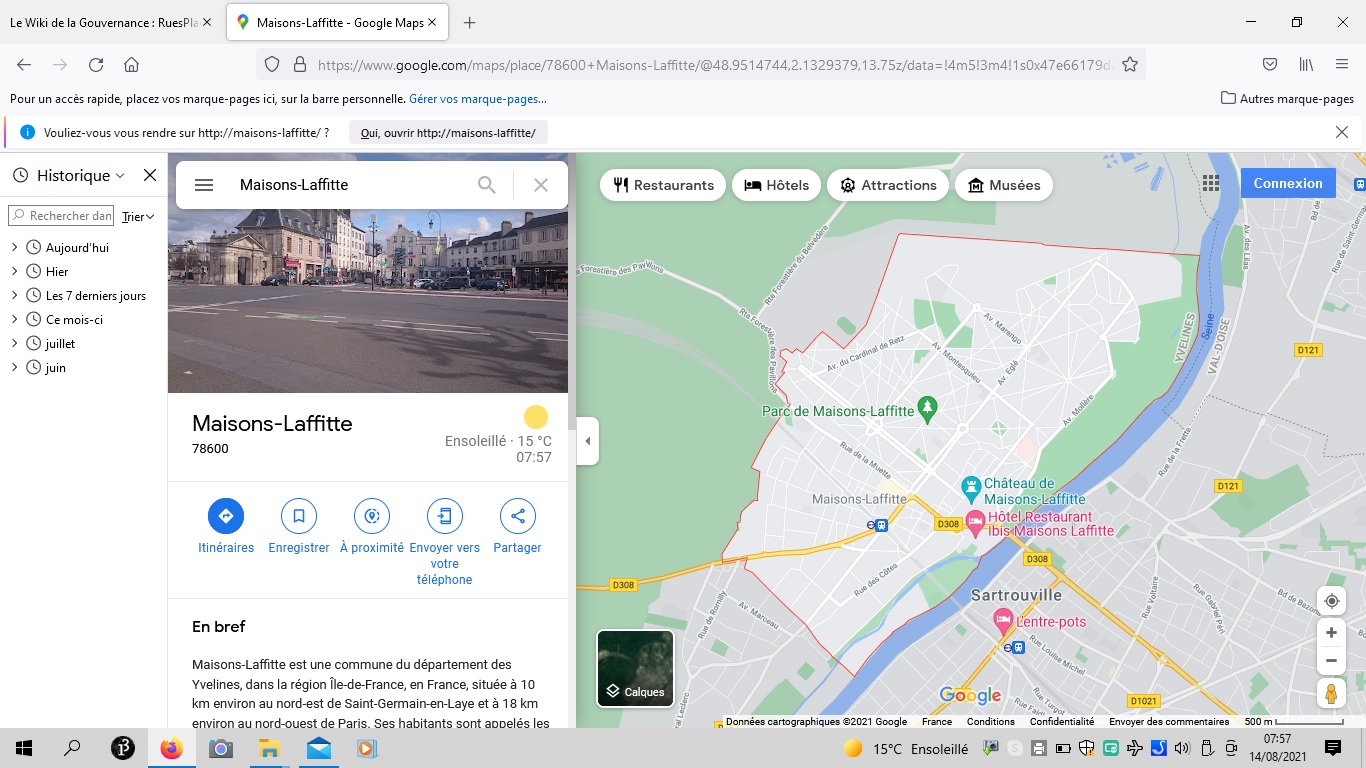
Task: Click the Partager share icon
Action: [517, 516]
